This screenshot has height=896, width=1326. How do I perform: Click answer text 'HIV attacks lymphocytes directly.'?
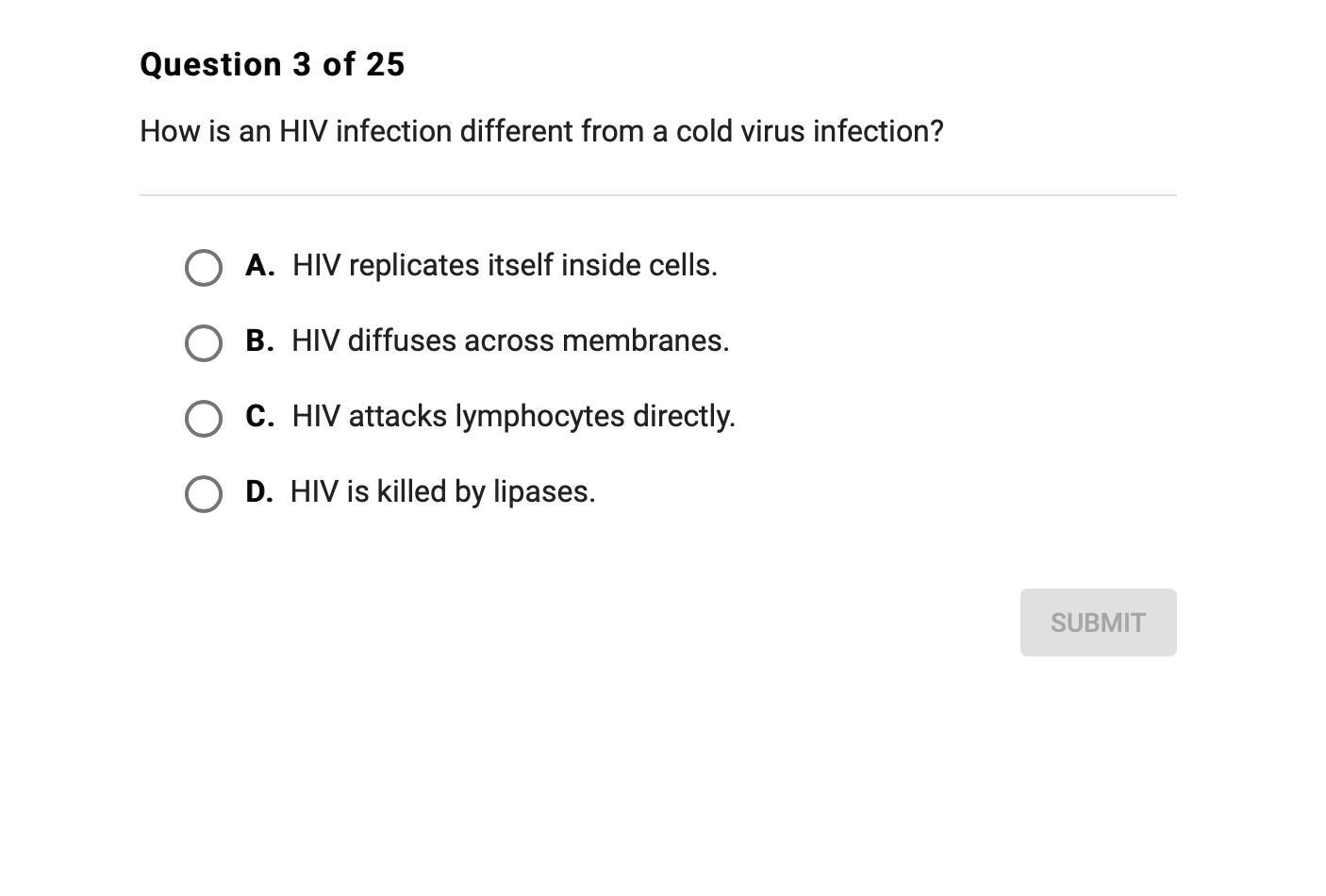coord(513,417)
